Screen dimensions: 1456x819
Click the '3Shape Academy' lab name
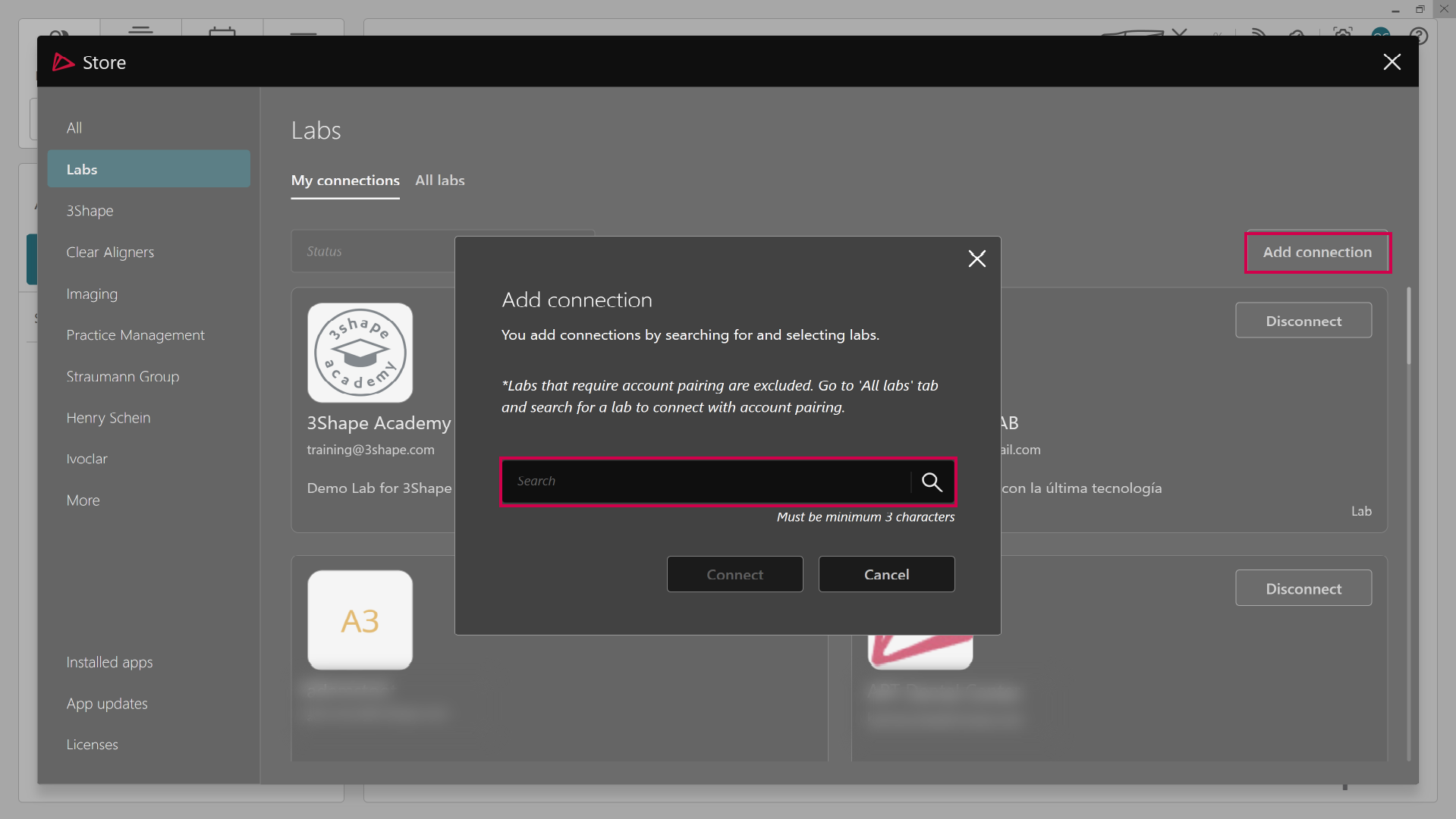pyautogui.click(x=379, y=423)
